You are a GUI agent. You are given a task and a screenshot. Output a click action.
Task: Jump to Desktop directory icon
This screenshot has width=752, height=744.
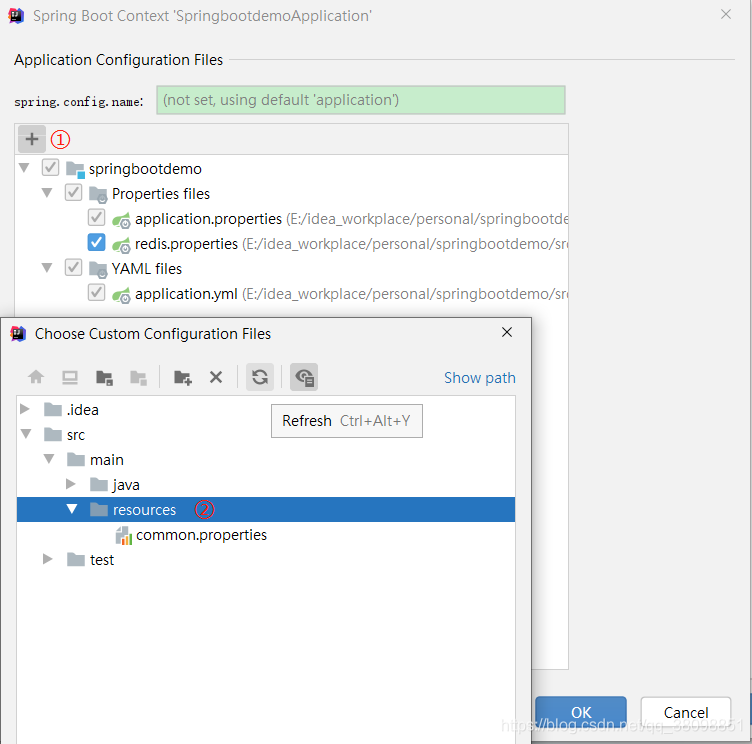coord(70,377)
